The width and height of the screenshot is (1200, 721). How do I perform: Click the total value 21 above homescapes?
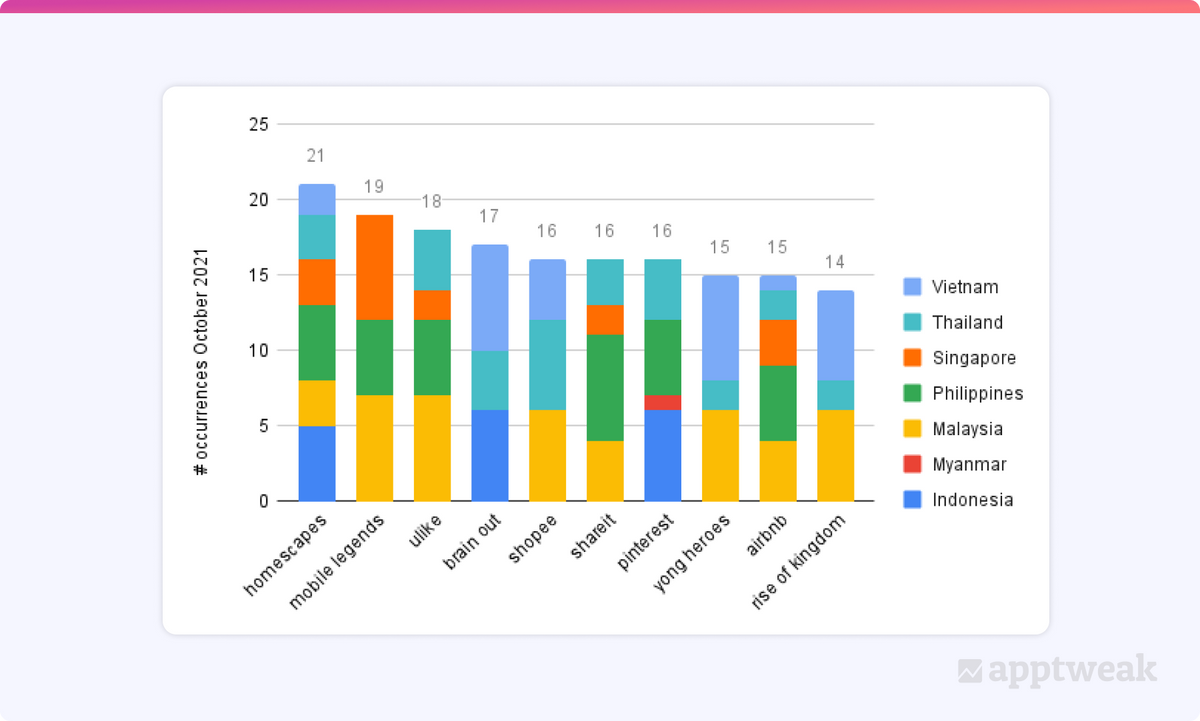pos(317,156)
